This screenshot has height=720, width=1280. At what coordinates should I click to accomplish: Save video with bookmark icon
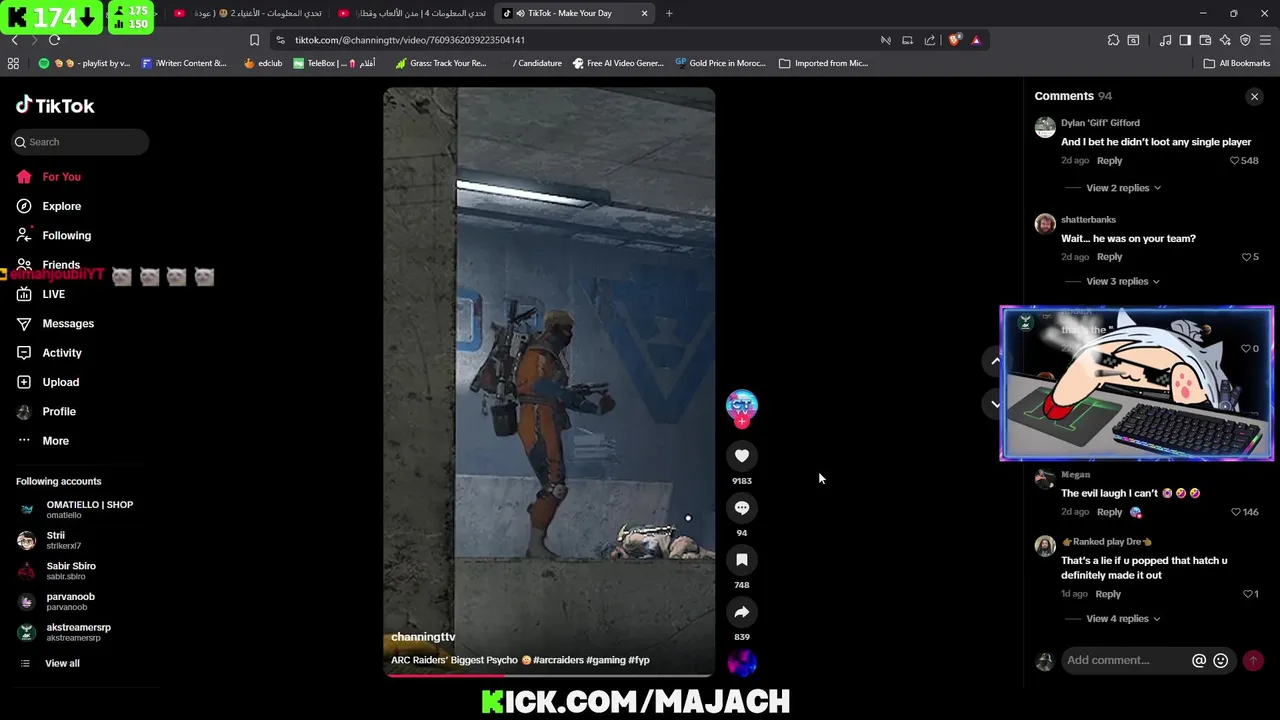click(742, 560)
